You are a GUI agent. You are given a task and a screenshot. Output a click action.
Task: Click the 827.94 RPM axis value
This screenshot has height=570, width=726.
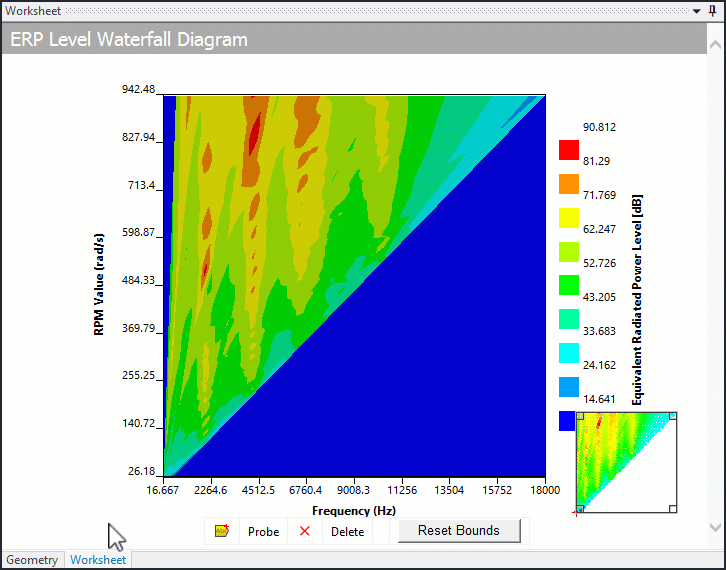click(x=138, y=137)
